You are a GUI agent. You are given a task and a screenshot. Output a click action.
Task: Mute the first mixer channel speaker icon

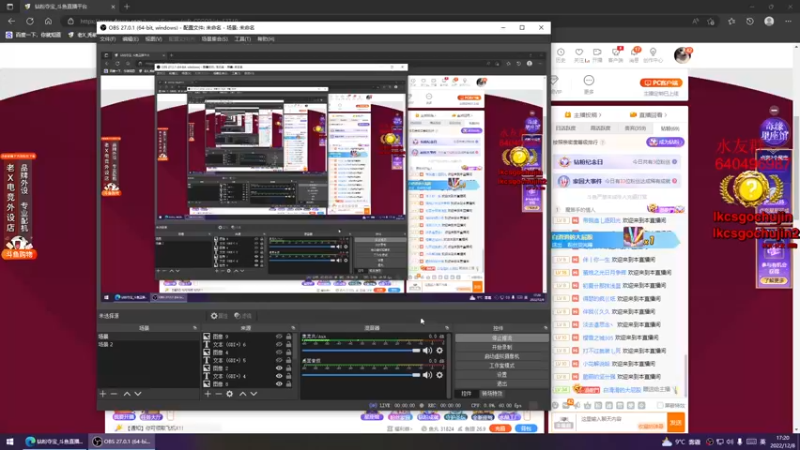pyautogui.click(x=427, y=351)
